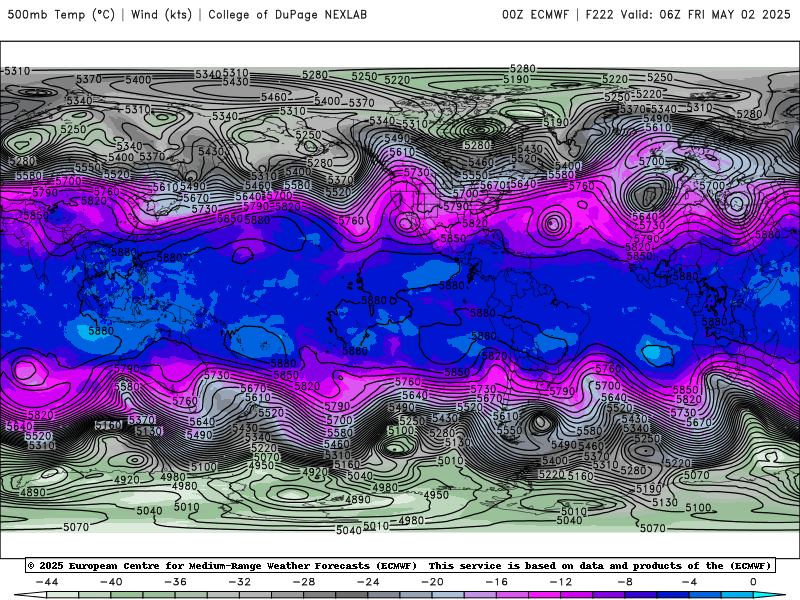Click the -44 color scale label
Viewport: 800px width, 600px height.
point(47,582)
